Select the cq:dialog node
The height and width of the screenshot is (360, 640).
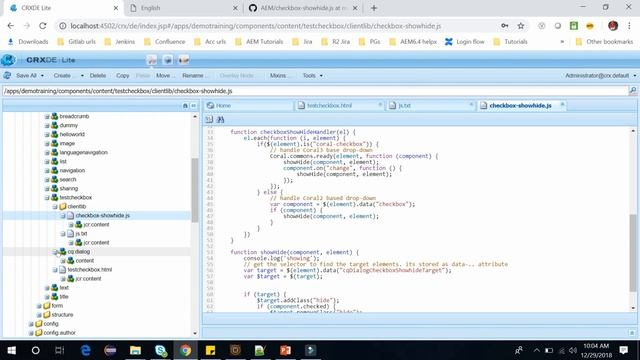tap(78, 251)
